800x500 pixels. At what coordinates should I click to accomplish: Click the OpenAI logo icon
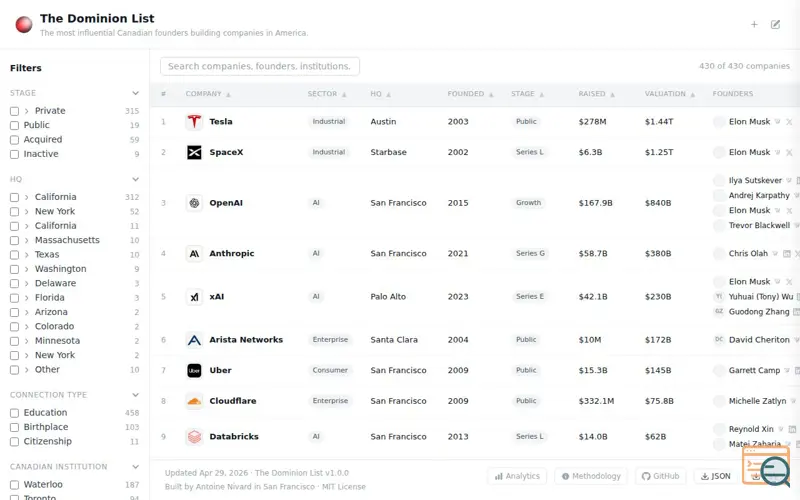194,203
